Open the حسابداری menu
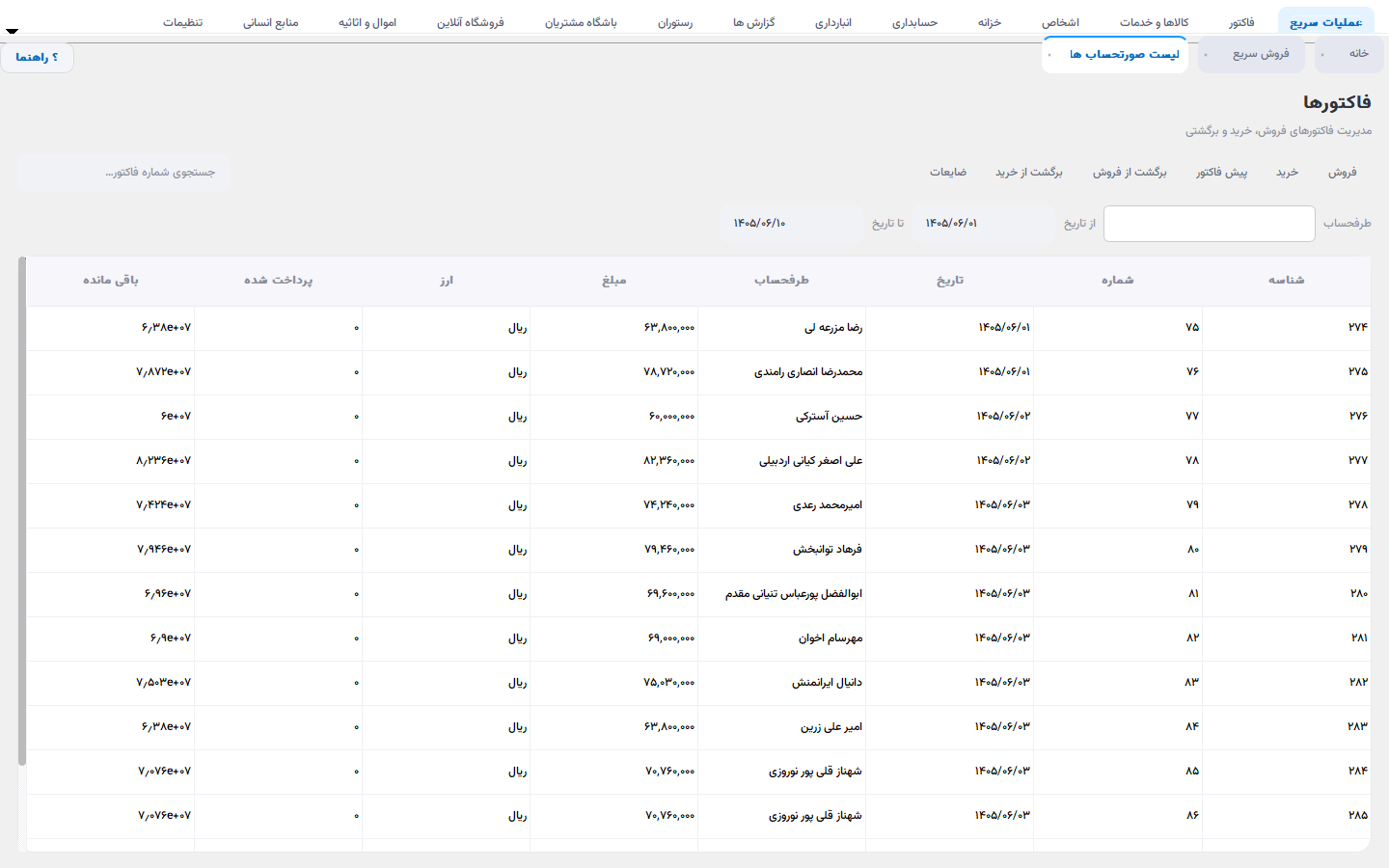 pyautogui.click(x=914, y=22)
